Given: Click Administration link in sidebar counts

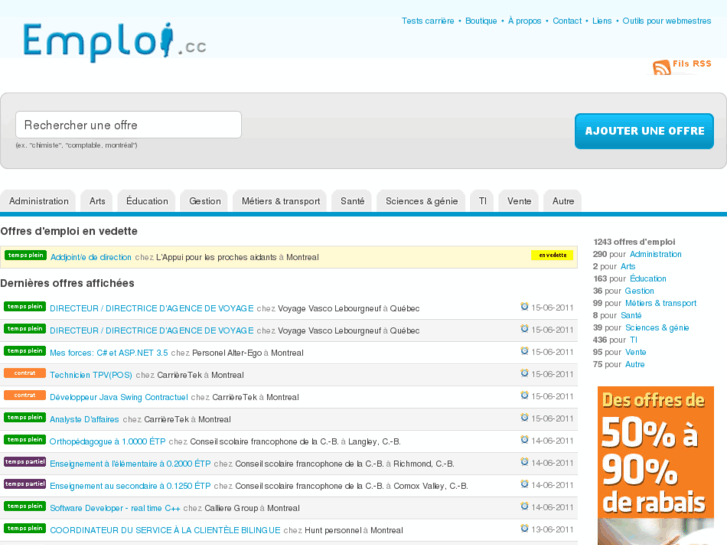Looking at the screenshot, I should click(x=655, y=254).
